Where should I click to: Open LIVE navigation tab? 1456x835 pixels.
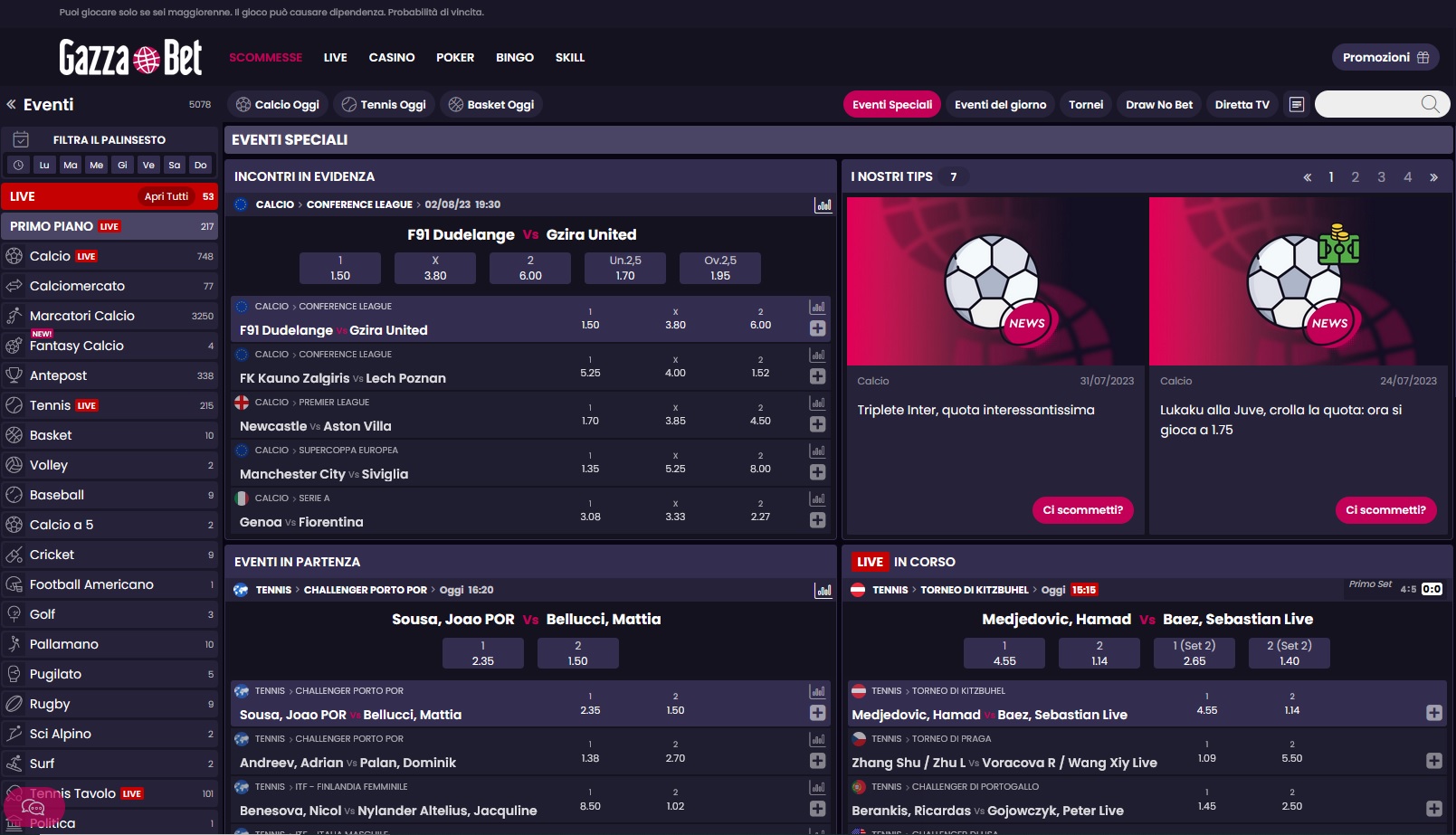[x=335, y=57]
